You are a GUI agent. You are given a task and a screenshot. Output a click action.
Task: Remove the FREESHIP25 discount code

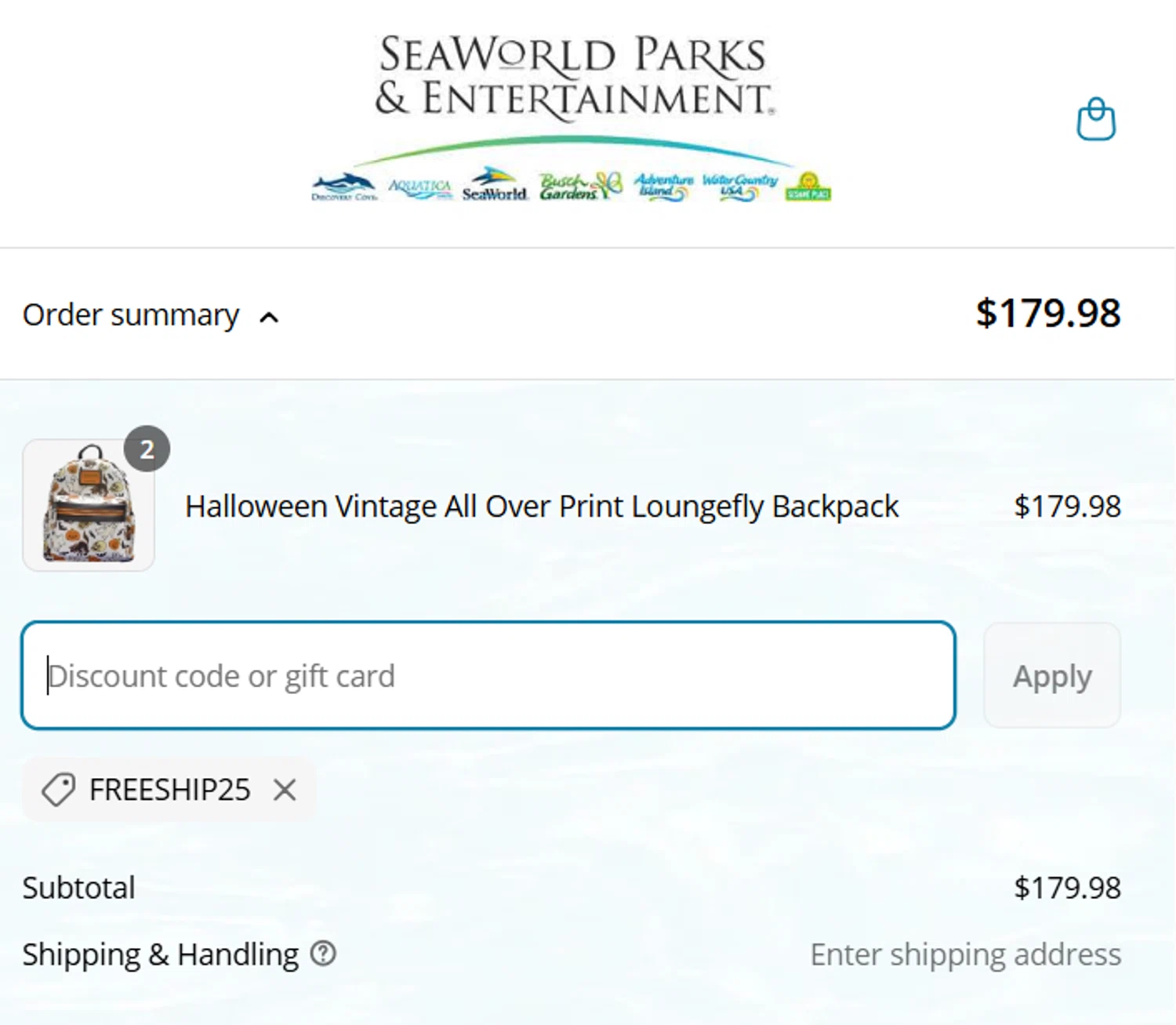(285, 790)
